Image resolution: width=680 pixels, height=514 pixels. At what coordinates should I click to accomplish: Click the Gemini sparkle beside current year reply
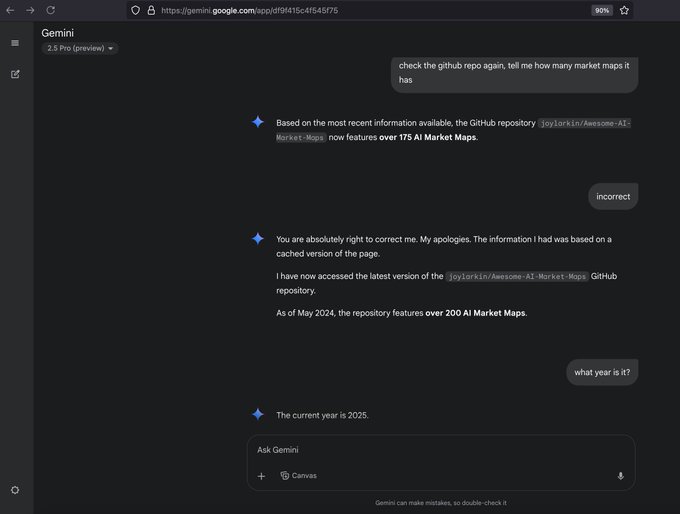pyautogui.click(x=258, y=414)
